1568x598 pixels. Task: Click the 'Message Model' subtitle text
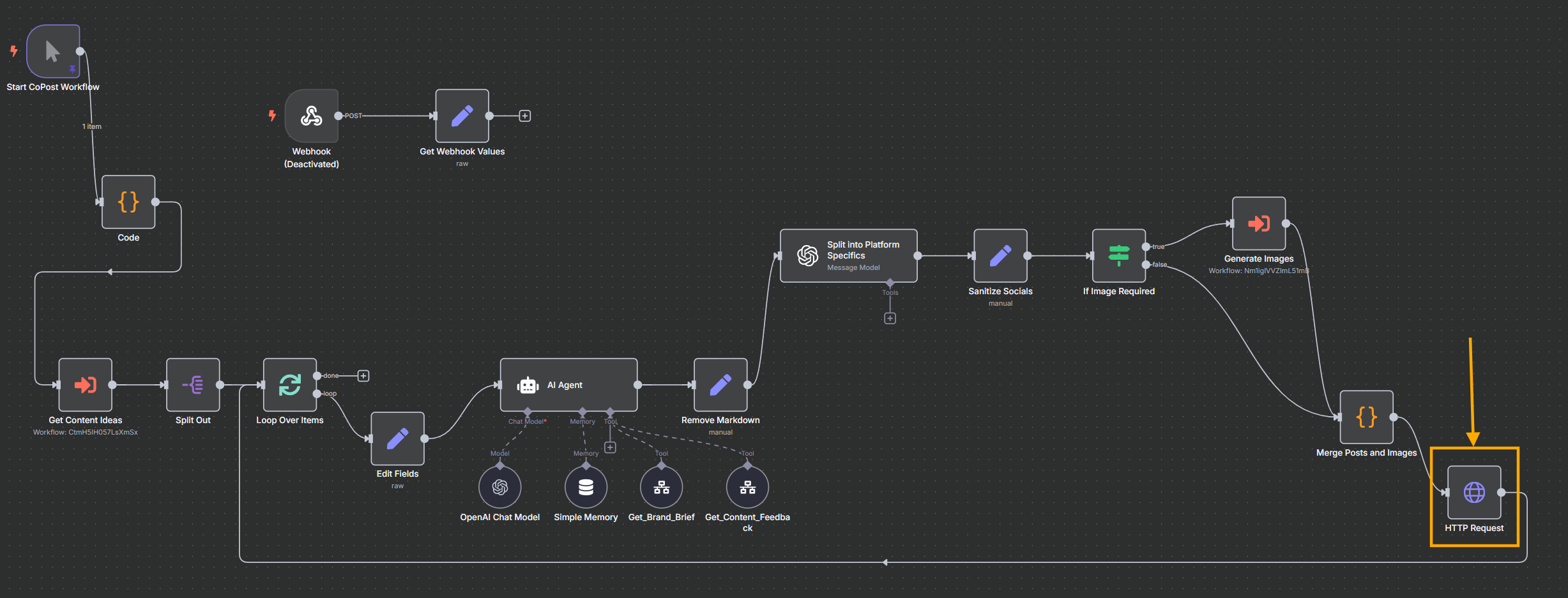tap(853, 267)
